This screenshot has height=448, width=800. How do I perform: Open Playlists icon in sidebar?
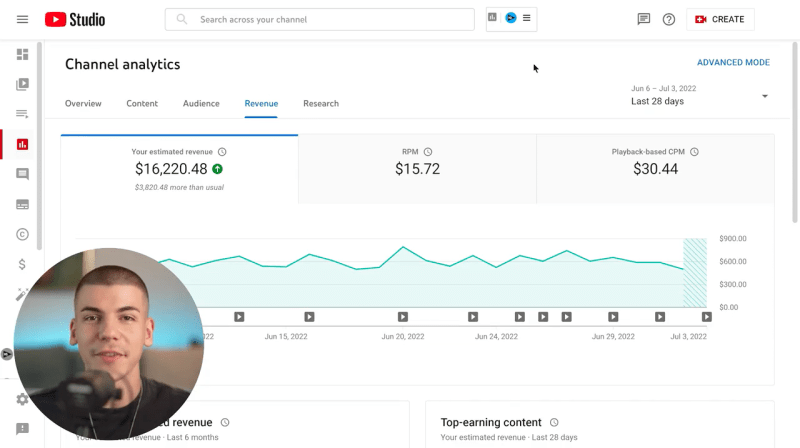point(22,114)
